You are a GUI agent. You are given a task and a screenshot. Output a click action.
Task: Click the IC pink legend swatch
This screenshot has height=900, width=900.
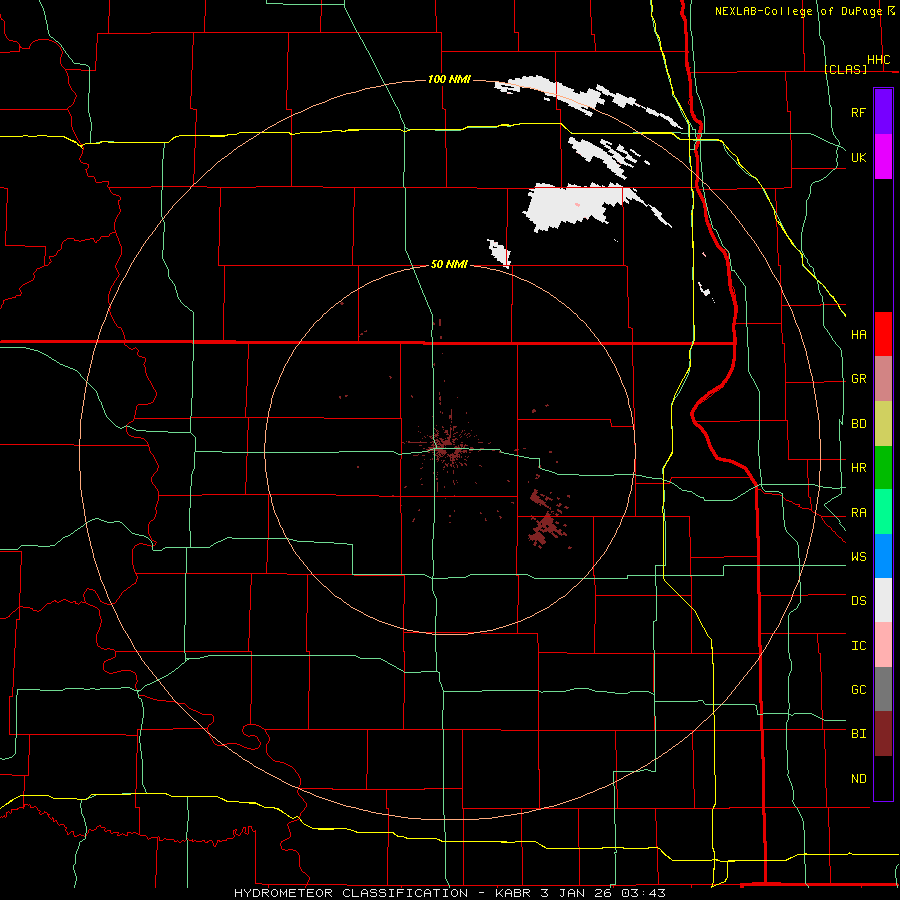pos(883,645)
